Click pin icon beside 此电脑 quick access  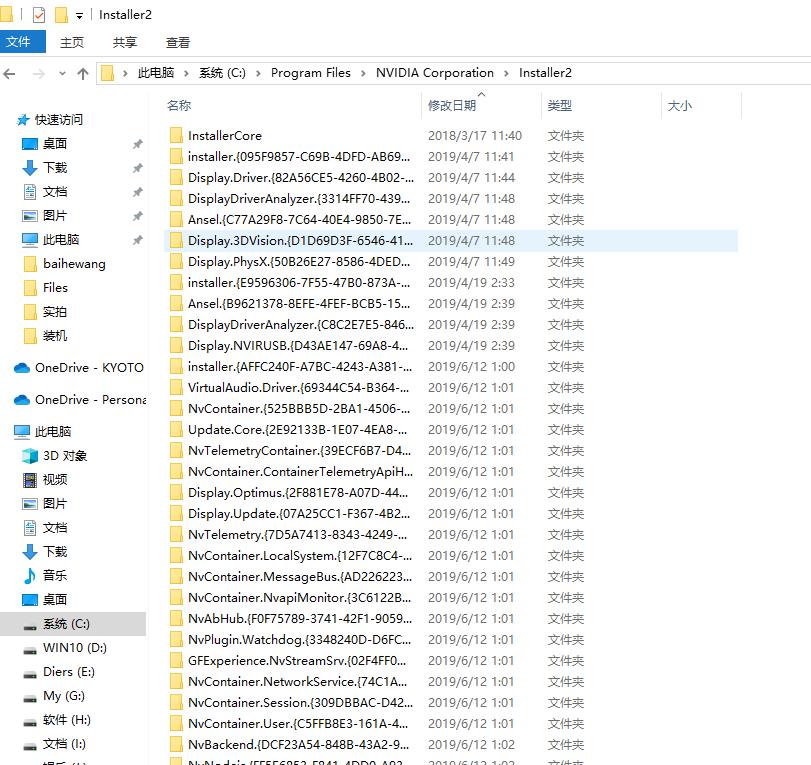click(x=138, y=240)
